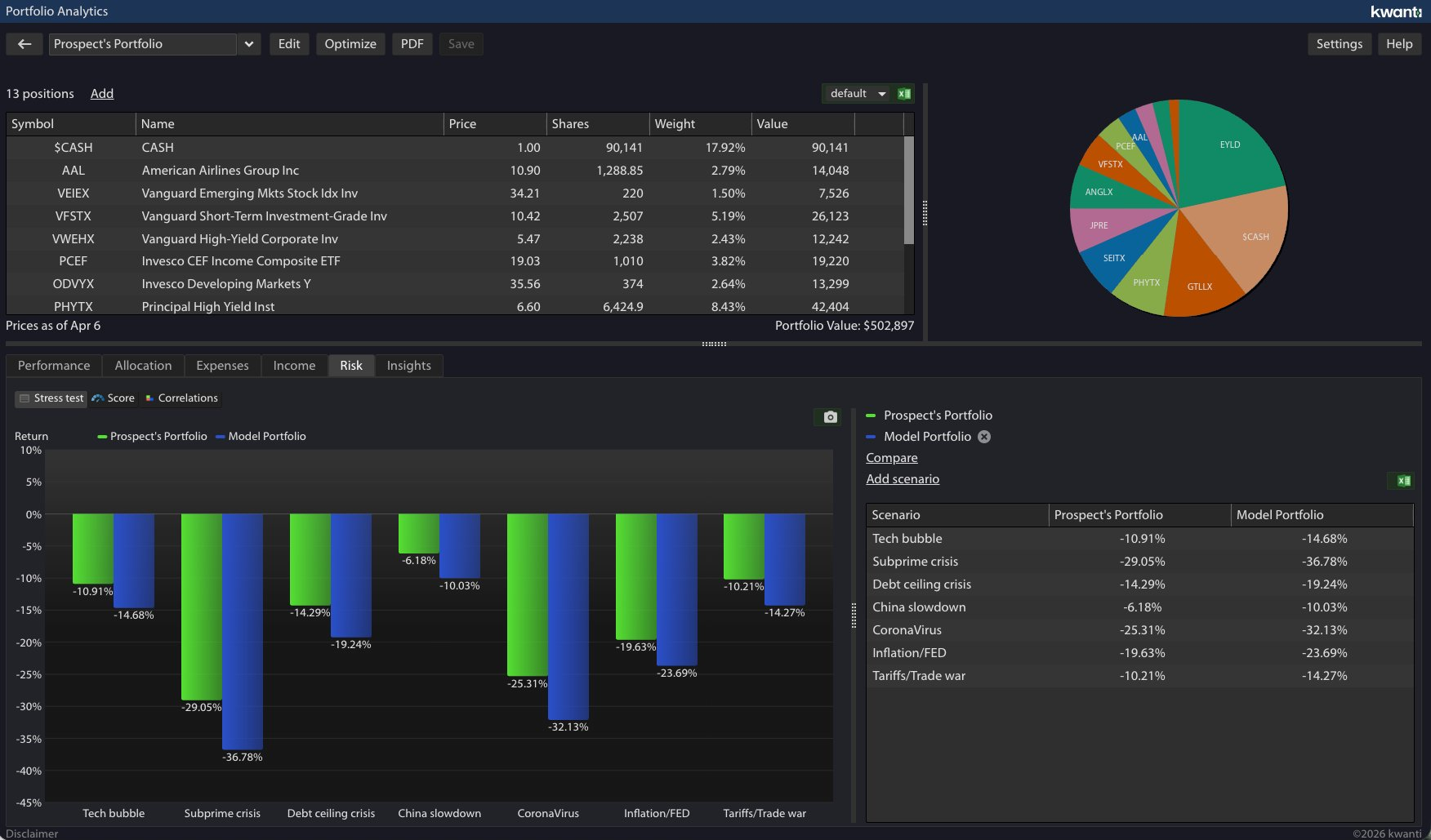Export positions table to Excel

pos(904,94)
